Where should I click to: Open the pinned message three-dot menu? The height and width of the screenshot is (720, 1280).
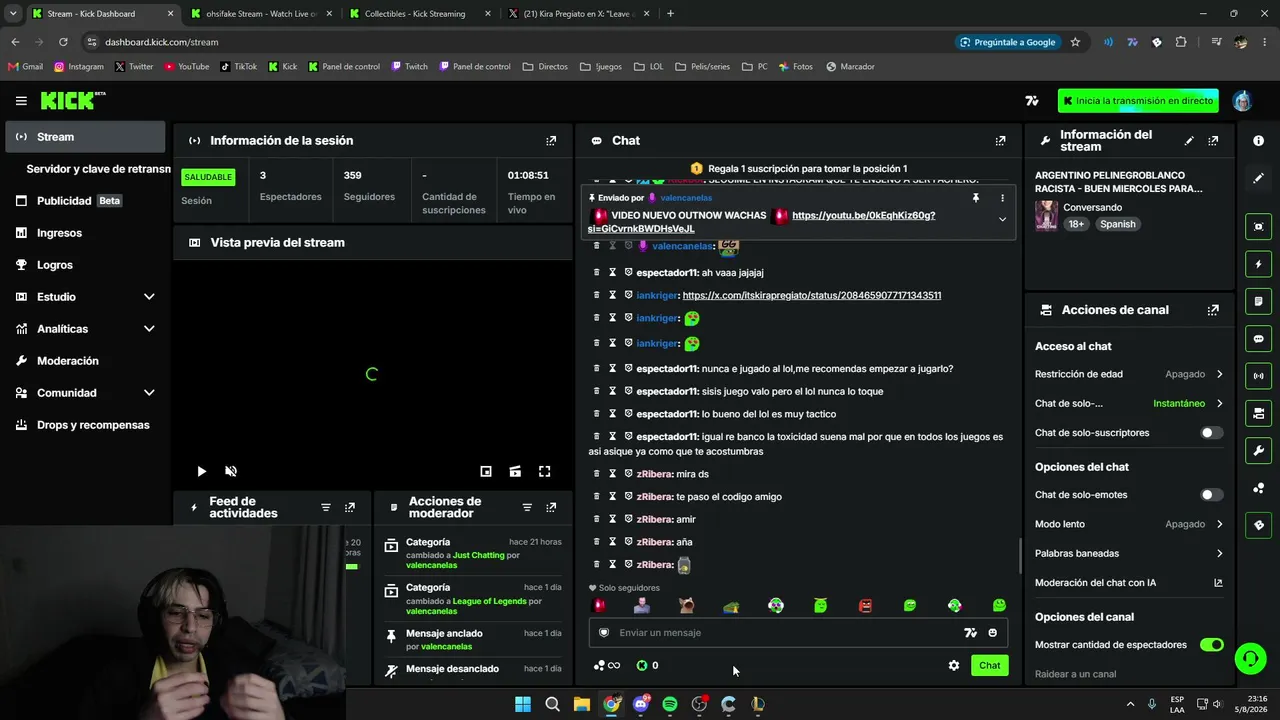[1002, 198]
